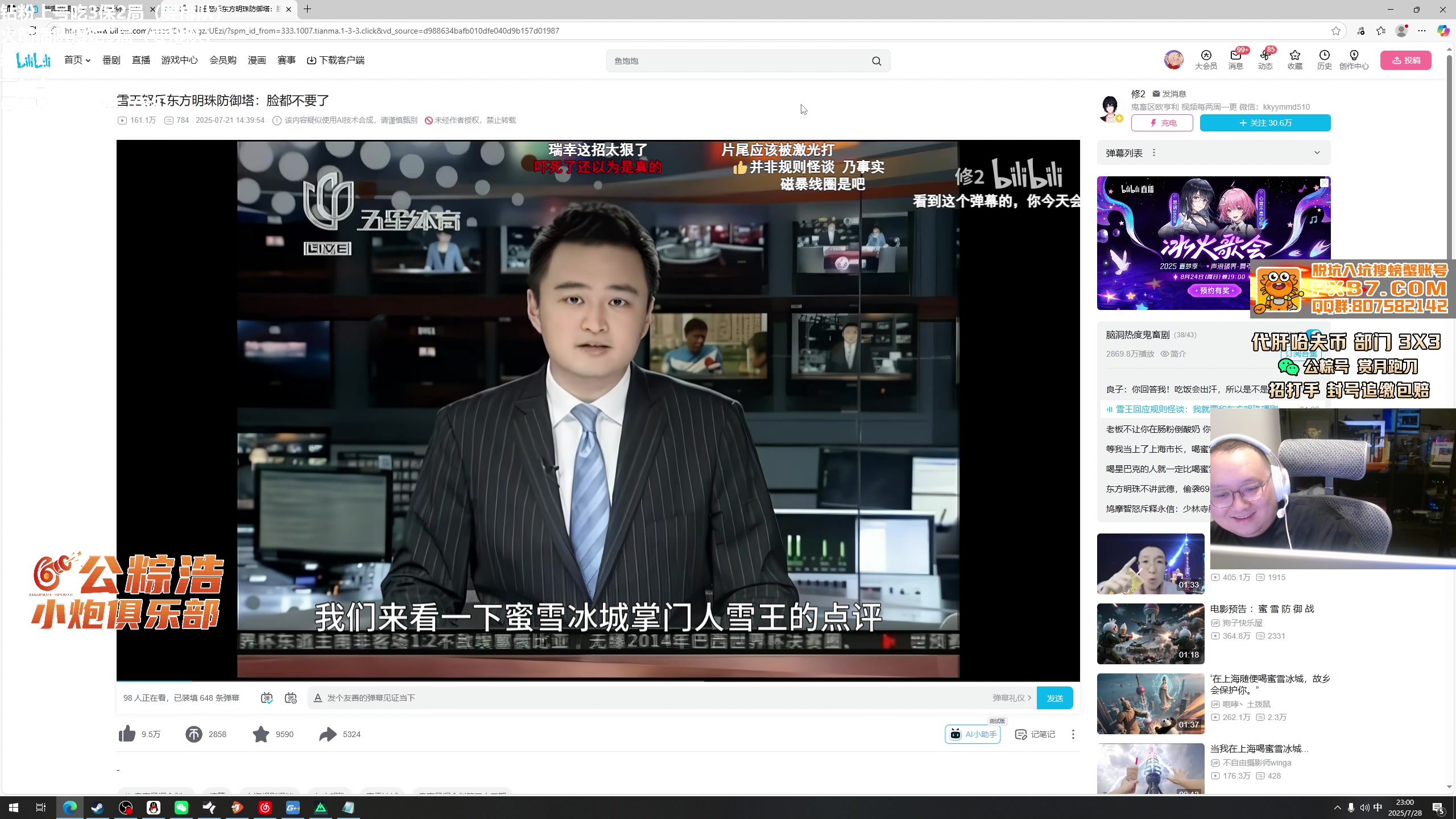This screenshot has height=819, width=1456.
Task: Open 赛事 menu item
Action: 287,60
